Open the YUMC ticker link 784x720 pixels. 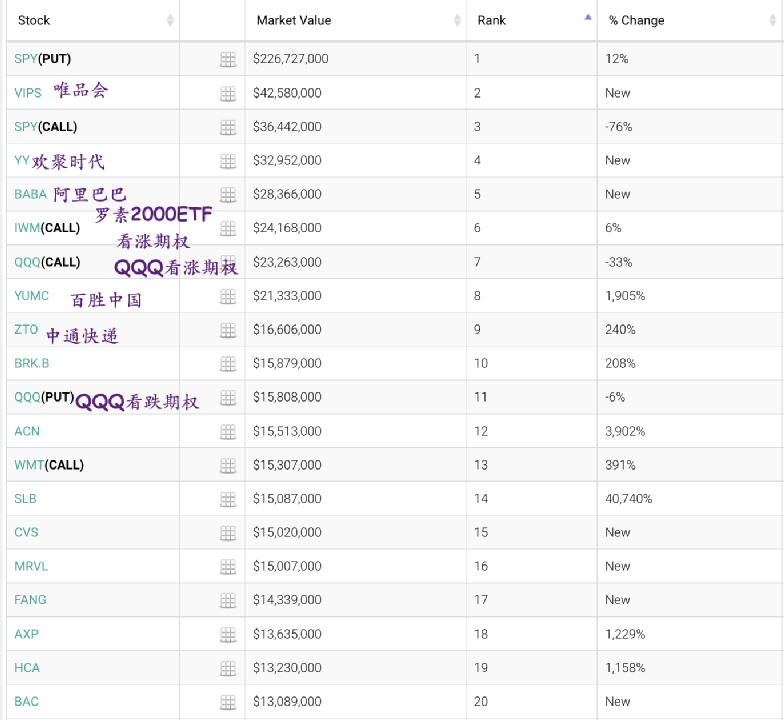pyautogui.click(x=31, y=295)
